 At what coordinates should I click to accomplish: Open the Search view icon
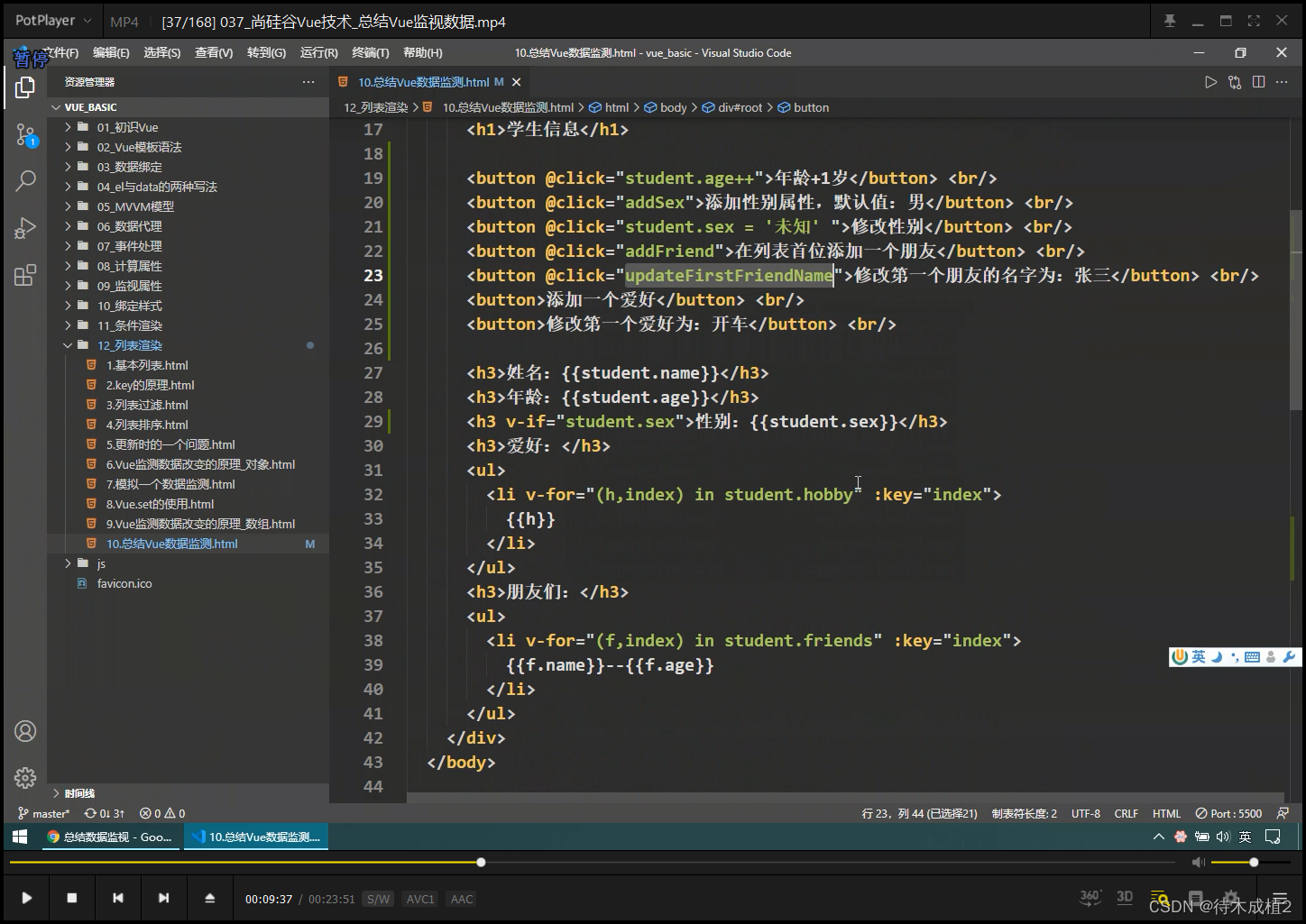(25, 180)
